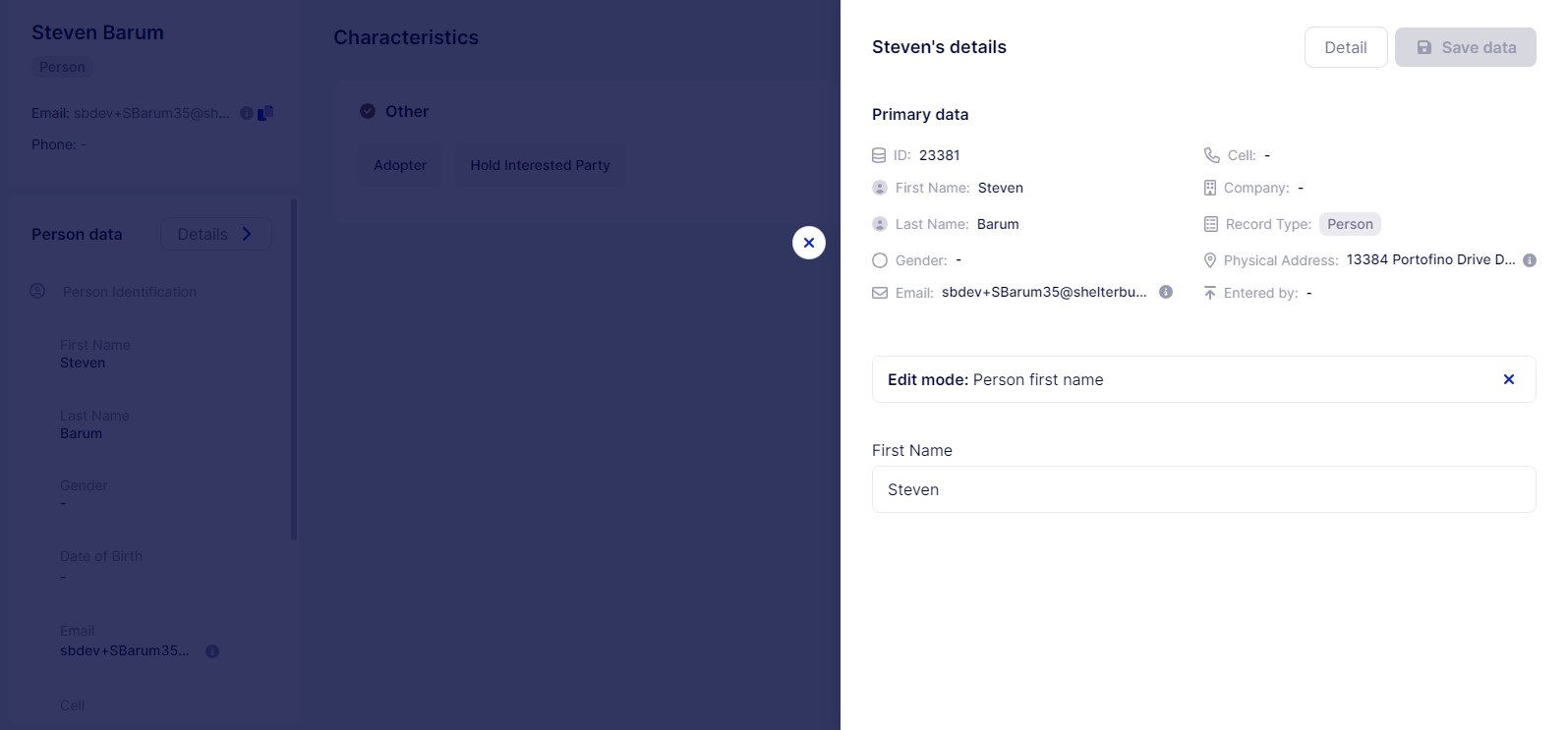Viewport: 1568px width, 730px height.
Task: Click the ID database icon
Action: [x=879, y=155]
